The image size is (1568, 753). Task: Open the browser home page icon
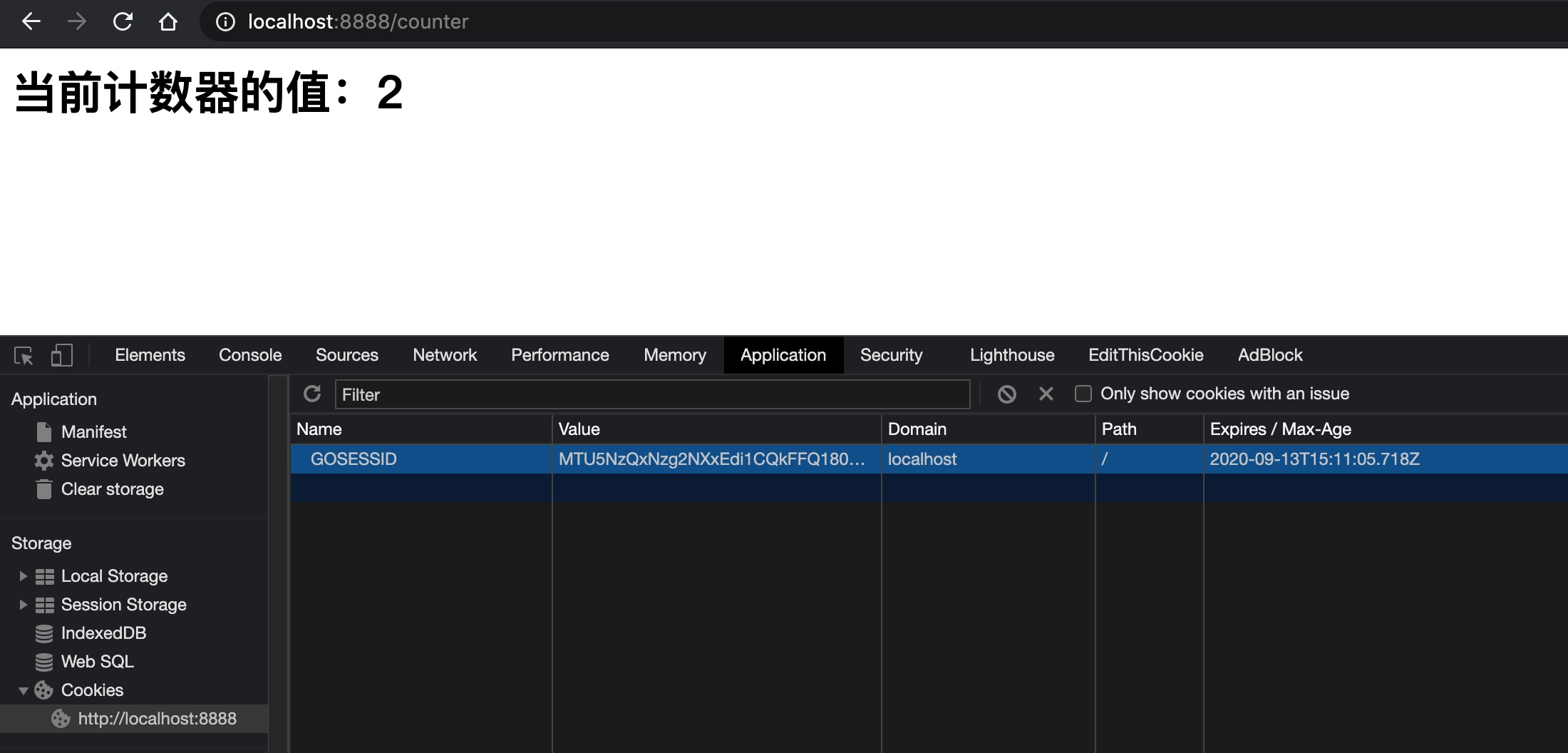tap(168, 22)
